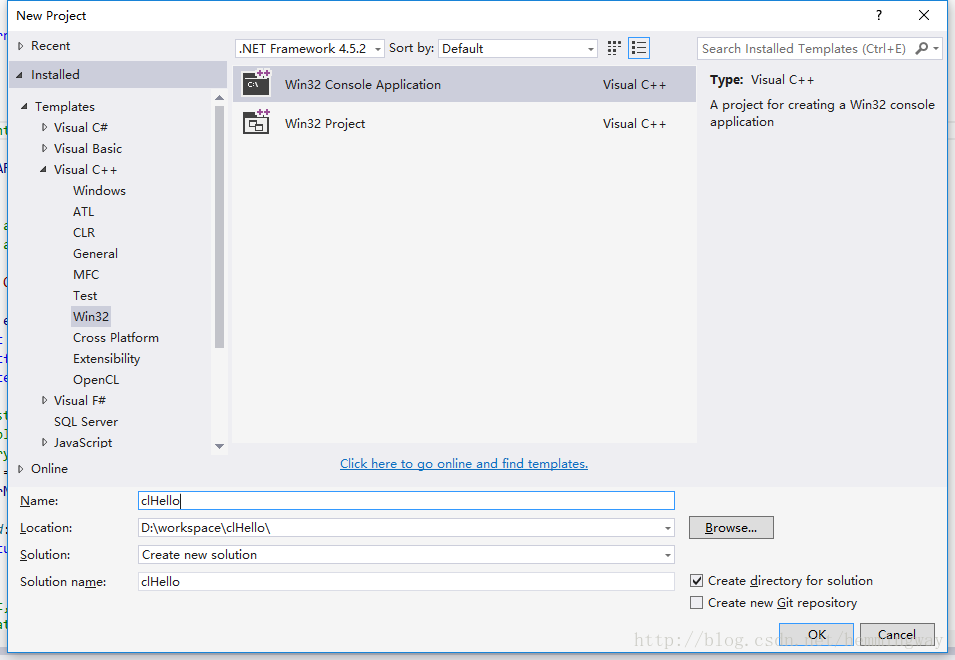Click the Win32 Project template icon
The width and height of the screenshot is (955, 660).
tap(256, 122)
